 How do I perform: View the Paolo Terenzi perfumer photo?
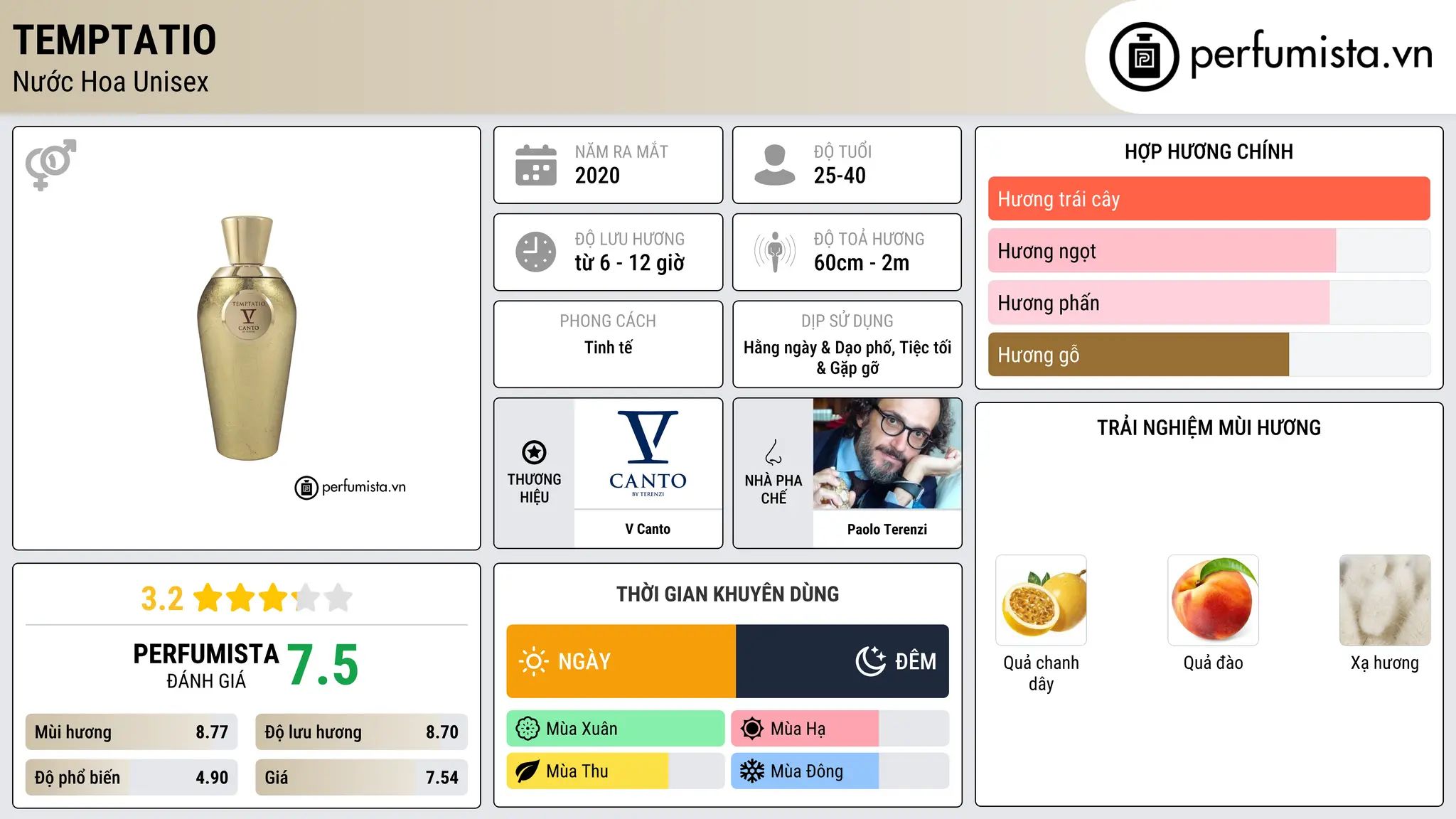click(887, 454)
